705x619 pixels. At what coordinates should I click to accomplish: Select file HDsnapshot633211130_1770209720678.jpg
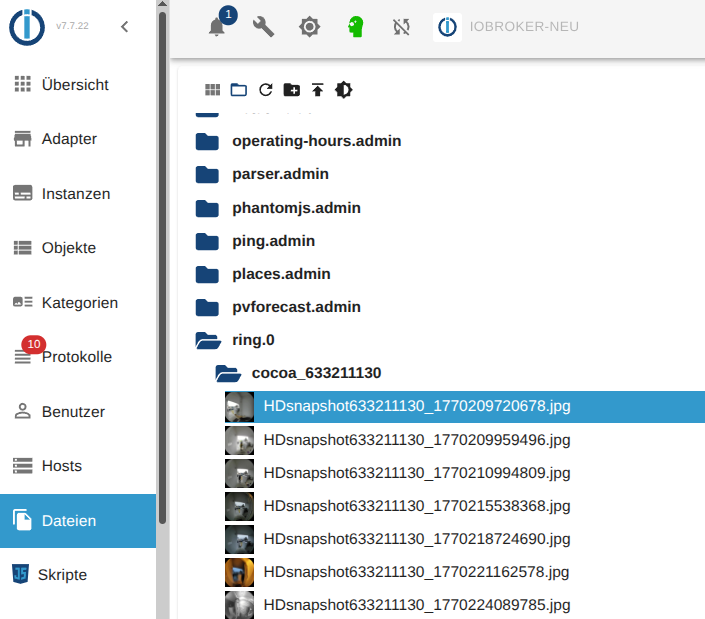pyautogui.click(x=465, y=407)
